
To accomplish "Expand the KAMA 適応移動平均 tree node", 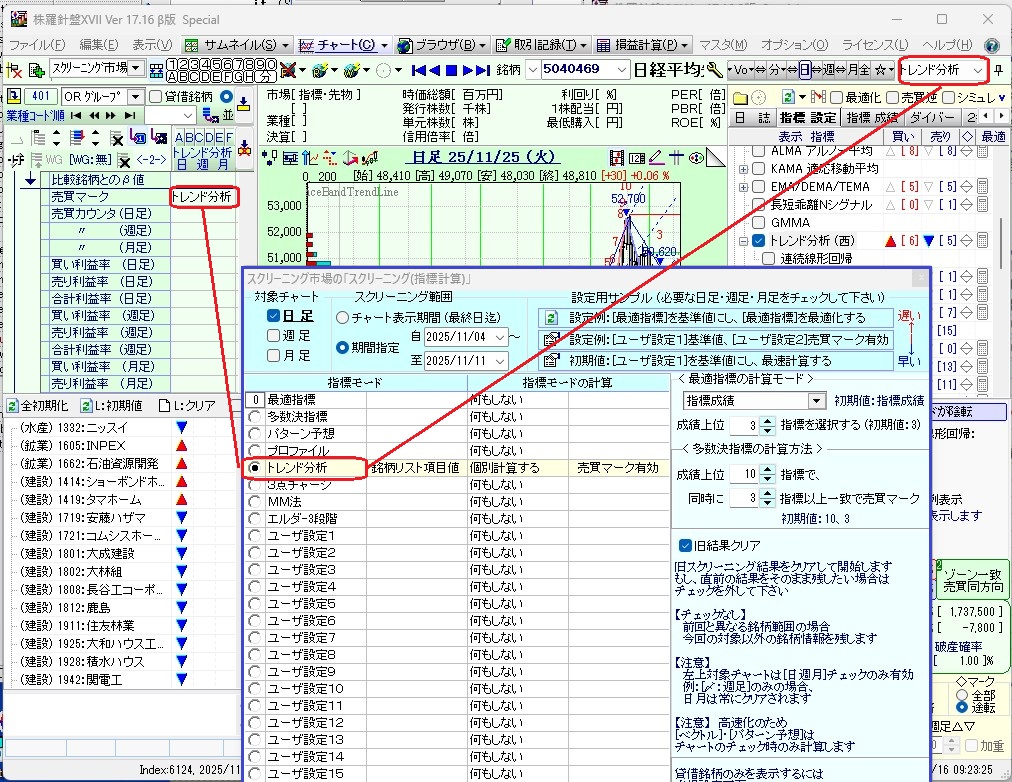I will pos(744,168).
